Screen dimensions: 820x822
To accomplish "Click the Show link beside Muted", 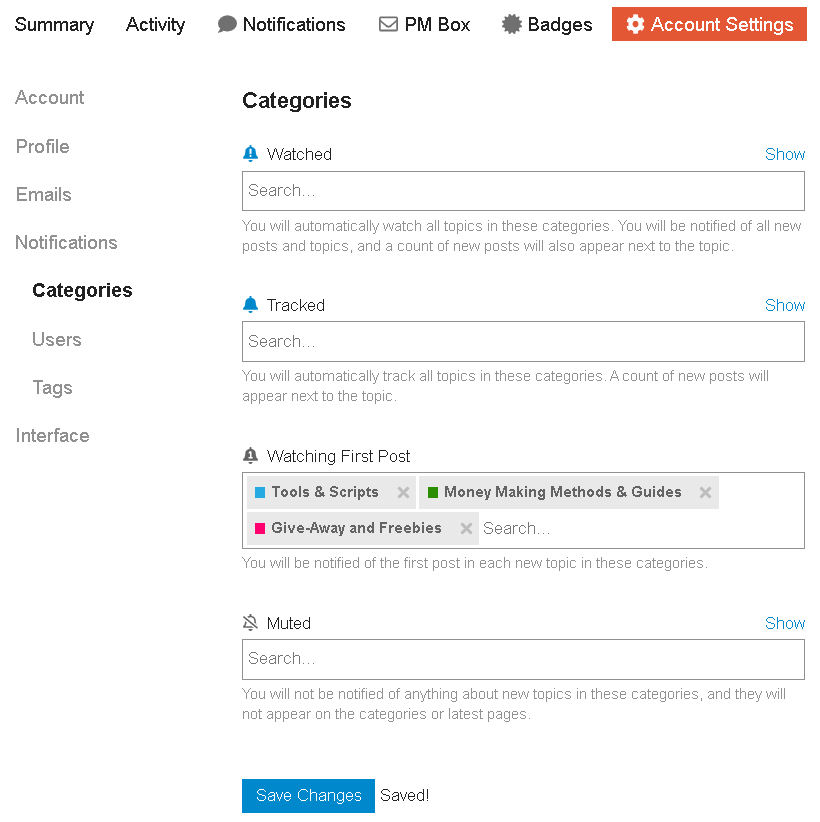I will 784,623.
